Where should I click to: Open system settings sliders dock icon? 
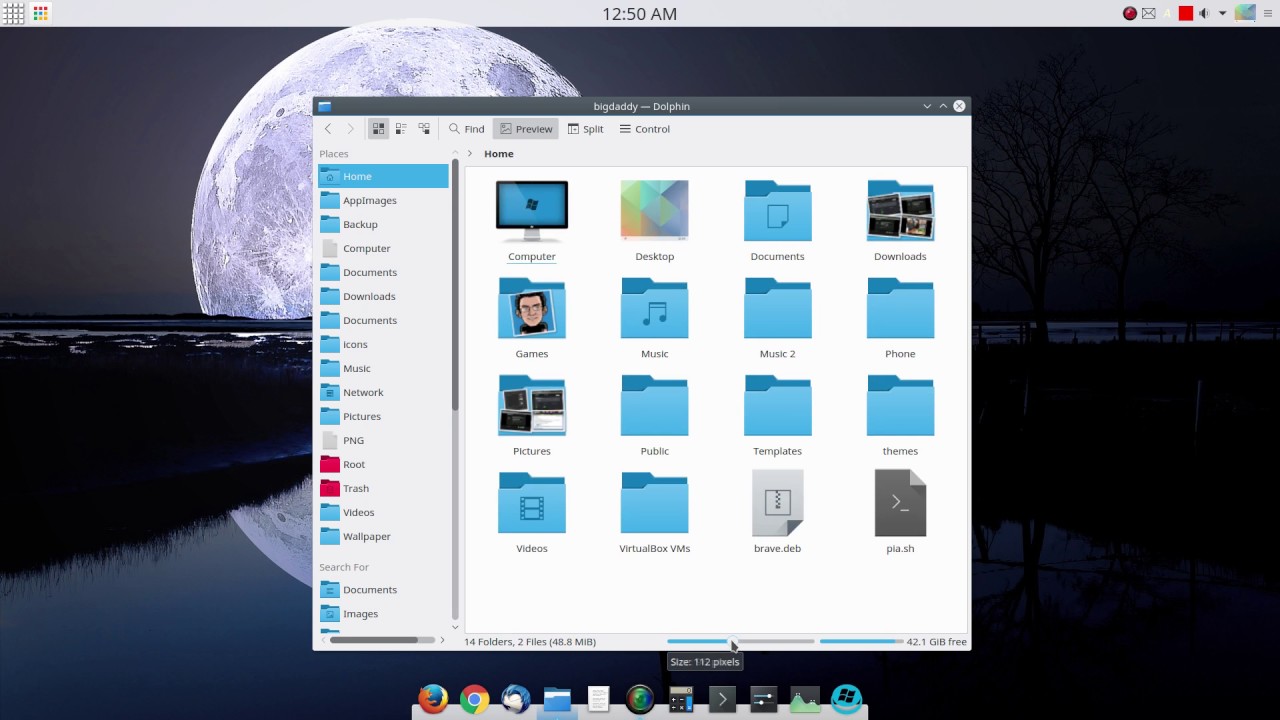(x=763, y=699)
